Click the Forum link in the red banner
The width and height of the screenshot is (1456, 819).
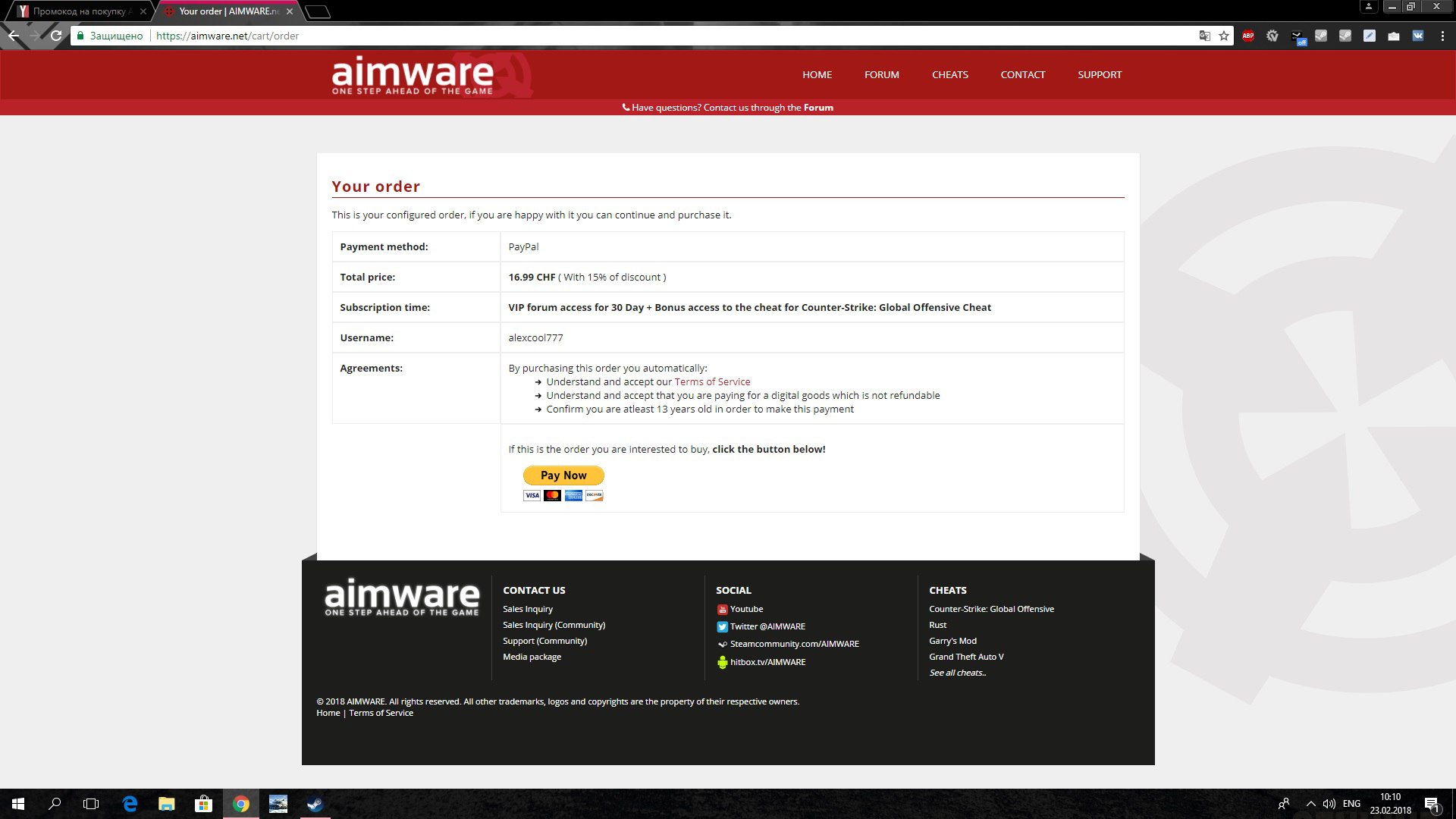point(818,108)
